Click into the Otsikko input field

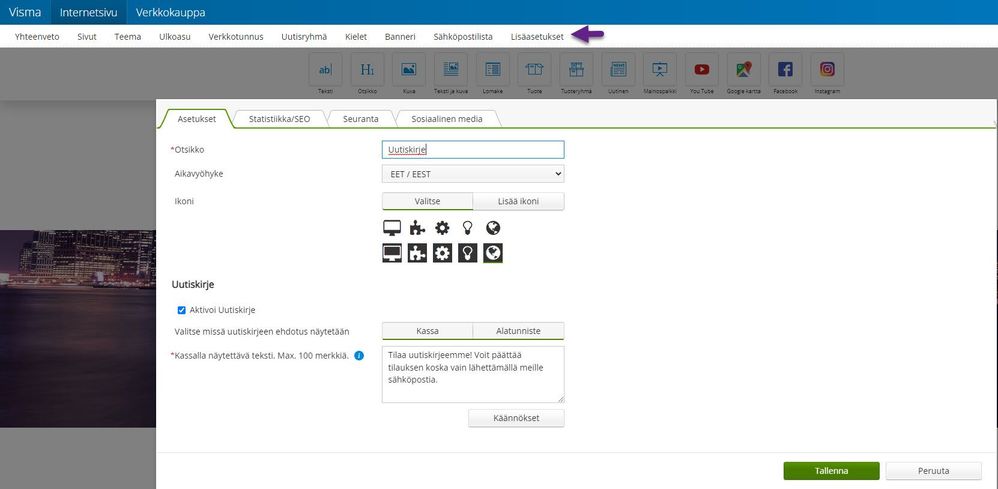(473, 150)
